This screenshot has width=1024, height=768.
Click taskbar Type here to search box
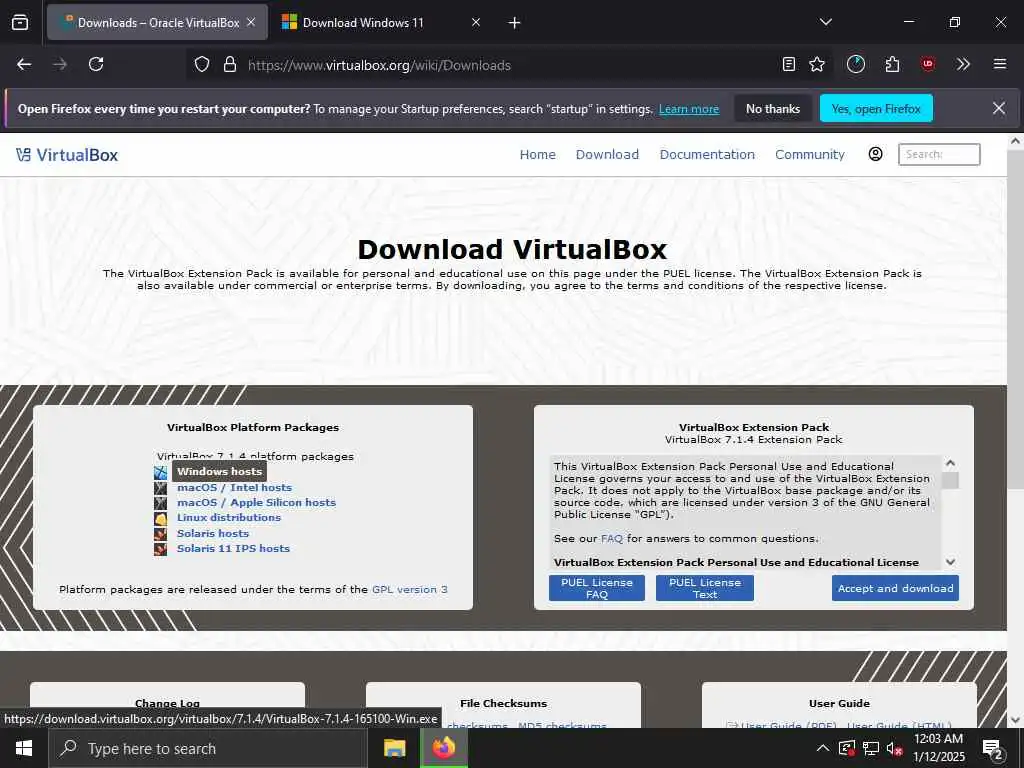208,748
